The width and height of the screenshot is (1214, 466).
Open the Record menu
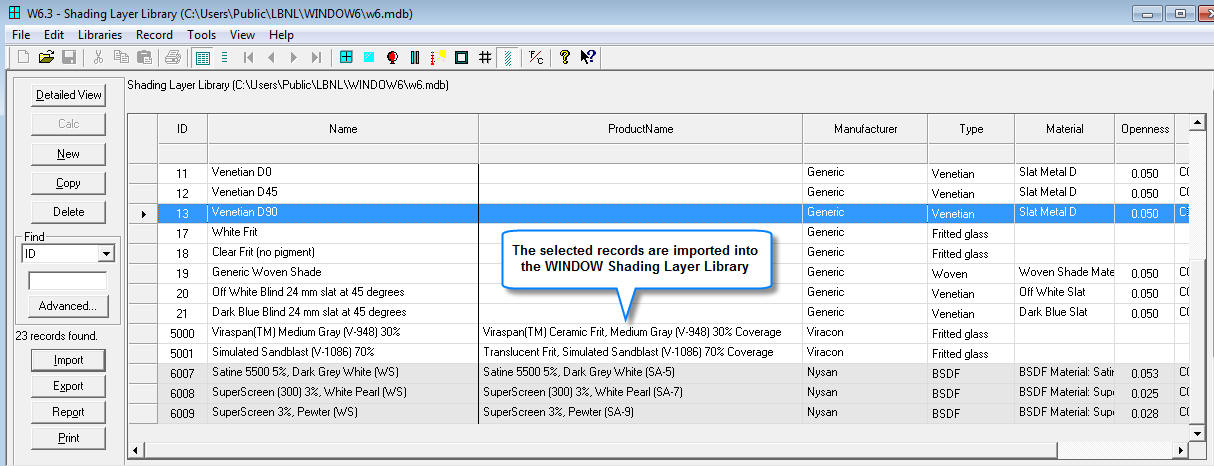pos(154,34)
